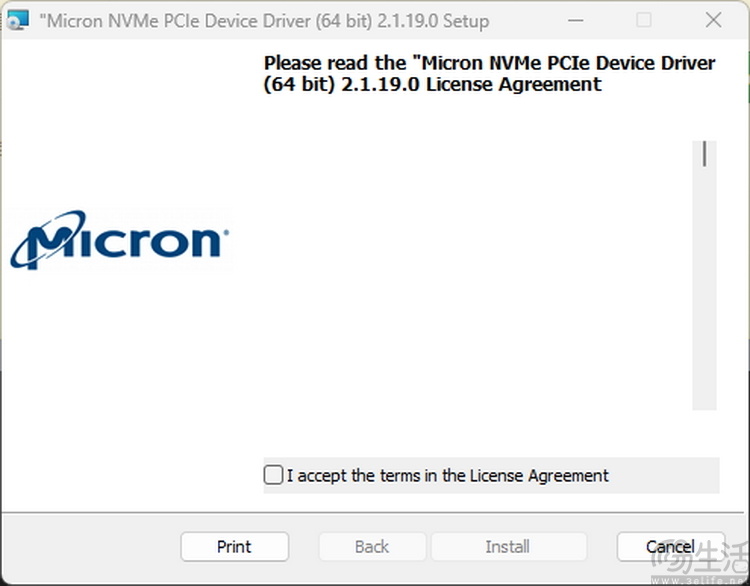This screenshot has width=750, height=586.
Task: Click the installer icon in title bar
Action: [x=16, y=20]
